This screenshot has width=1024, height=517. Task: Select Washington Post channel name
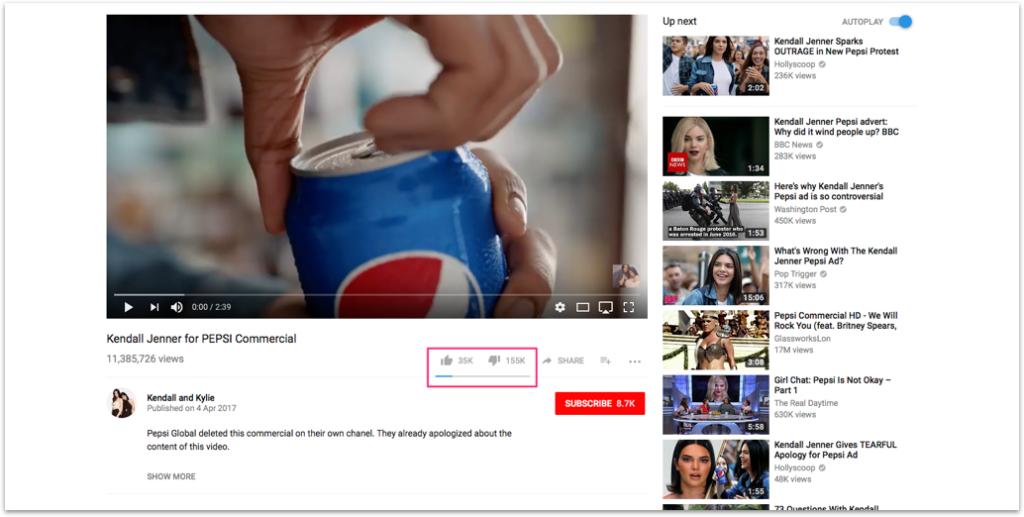click(805, 210)
